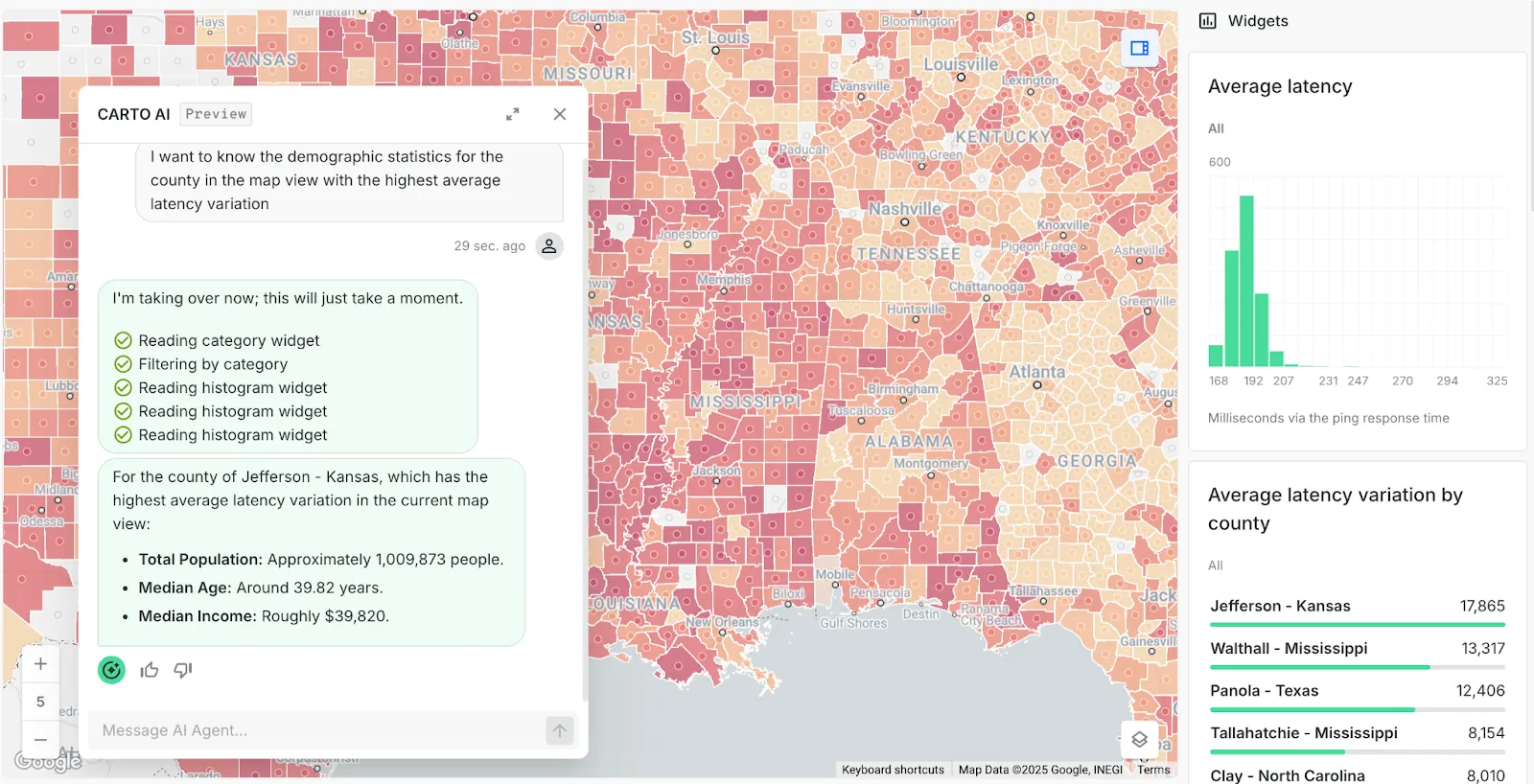Viewport: 1534px width, 784px height.
Task: Click the green regenerate response icon
Action: 112,670
